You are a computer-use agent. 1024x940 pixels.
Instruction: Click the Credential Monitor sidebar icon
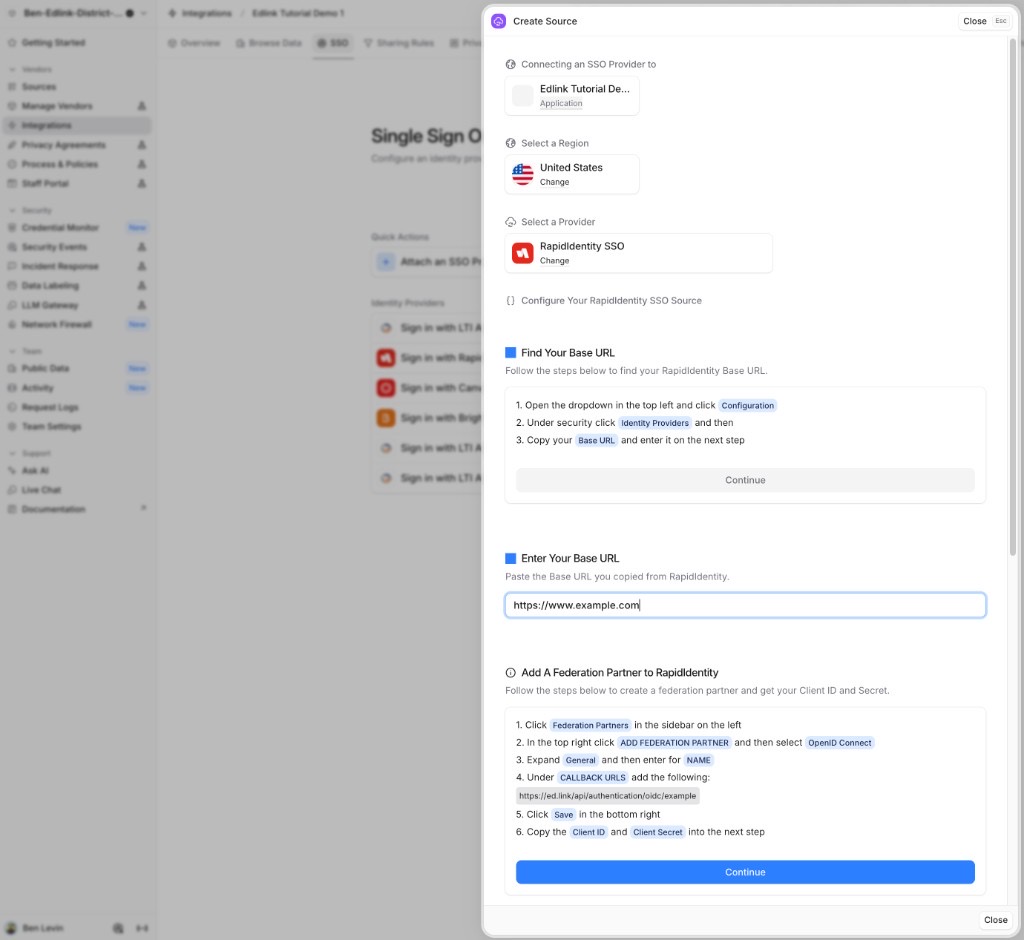12,227
